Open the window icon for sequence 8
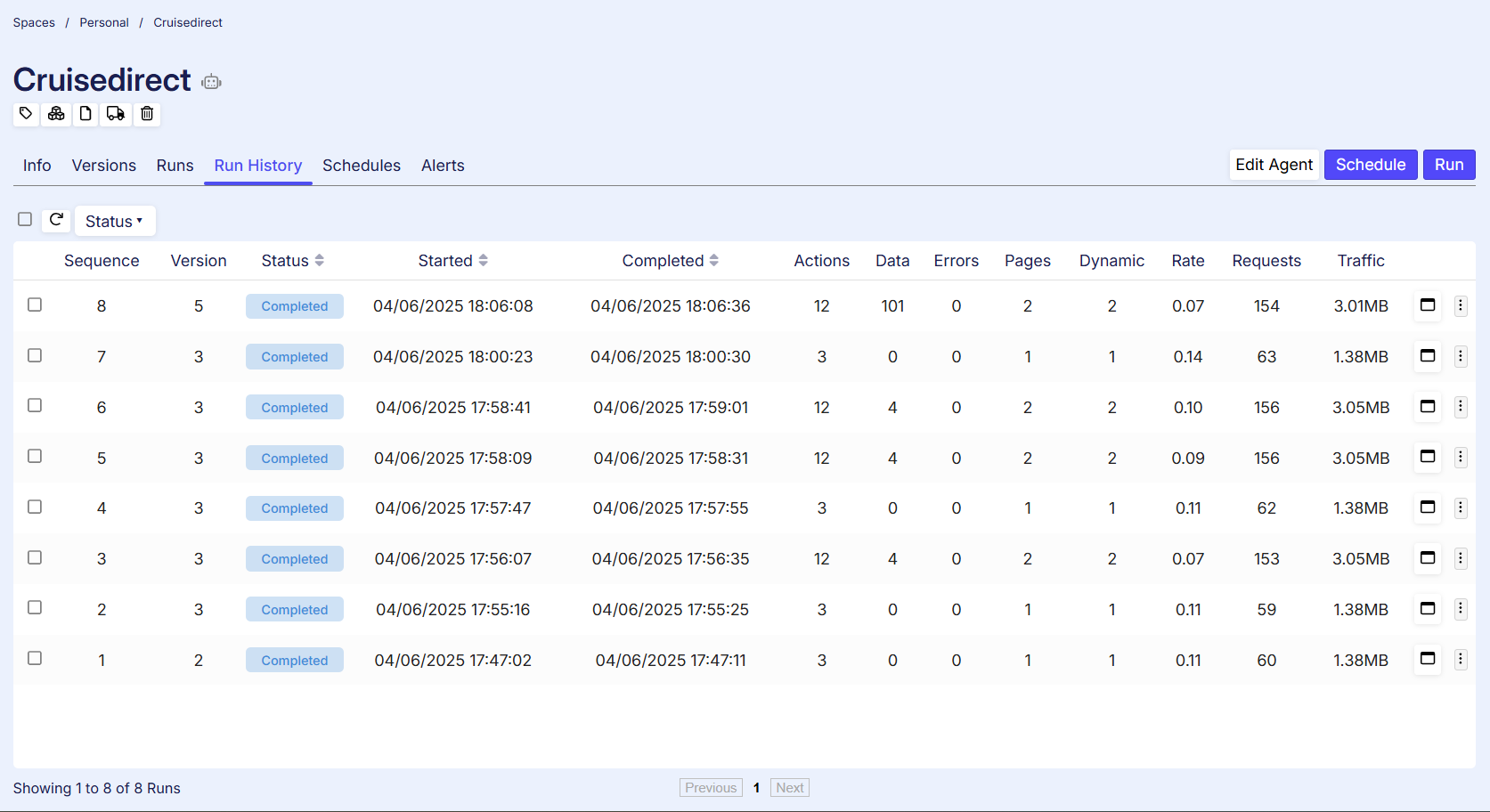 click(1427, 305)
